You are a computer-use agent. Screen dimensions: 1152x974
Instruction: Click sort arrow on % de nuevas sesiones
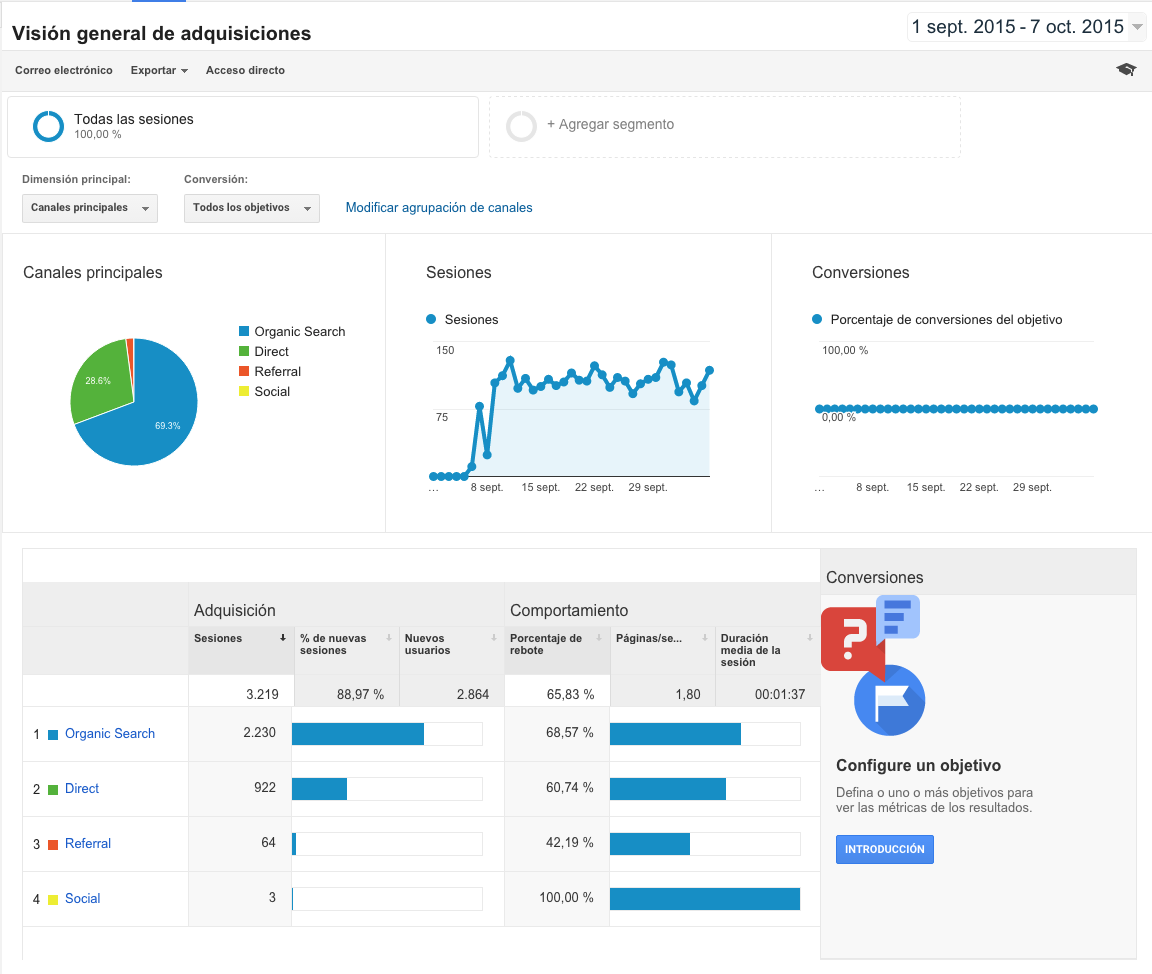[x=389, y=638]
